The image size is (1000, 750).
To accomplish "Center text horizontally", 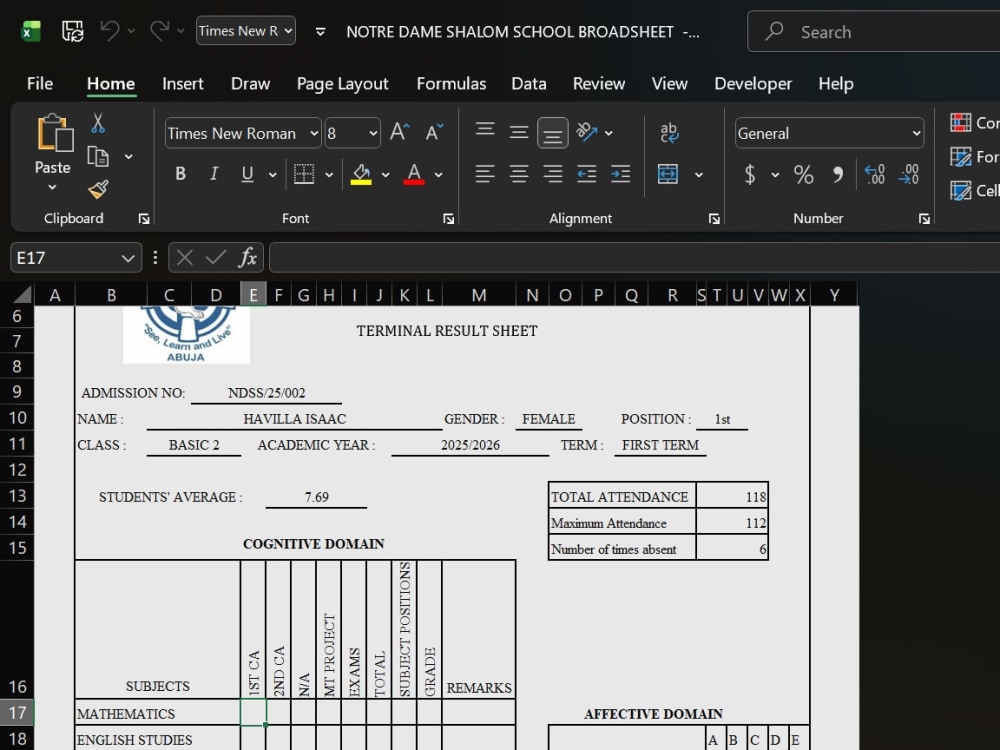I will 518,173.
